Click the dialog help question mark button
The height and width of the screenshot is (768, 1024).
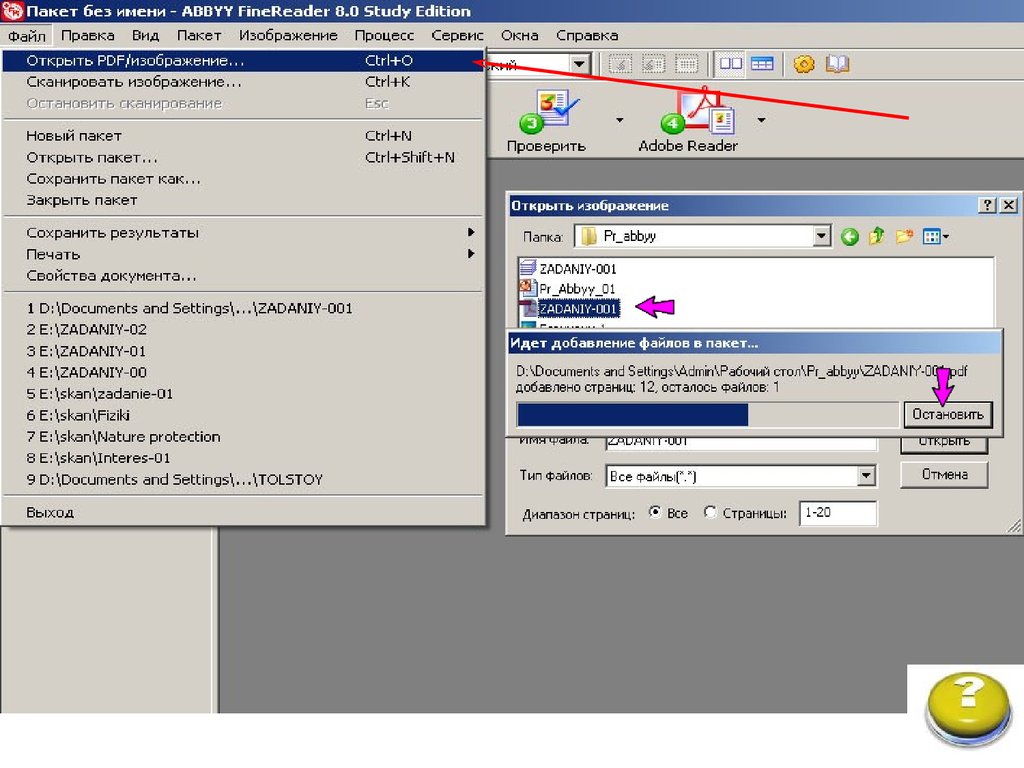(987, 205)
